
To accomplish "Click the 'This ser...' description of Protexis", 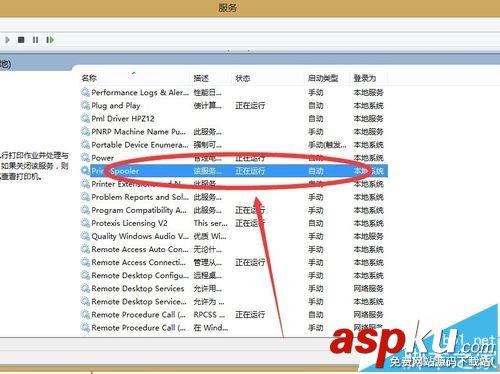I will pyautogui.click(x=210, y=223).
